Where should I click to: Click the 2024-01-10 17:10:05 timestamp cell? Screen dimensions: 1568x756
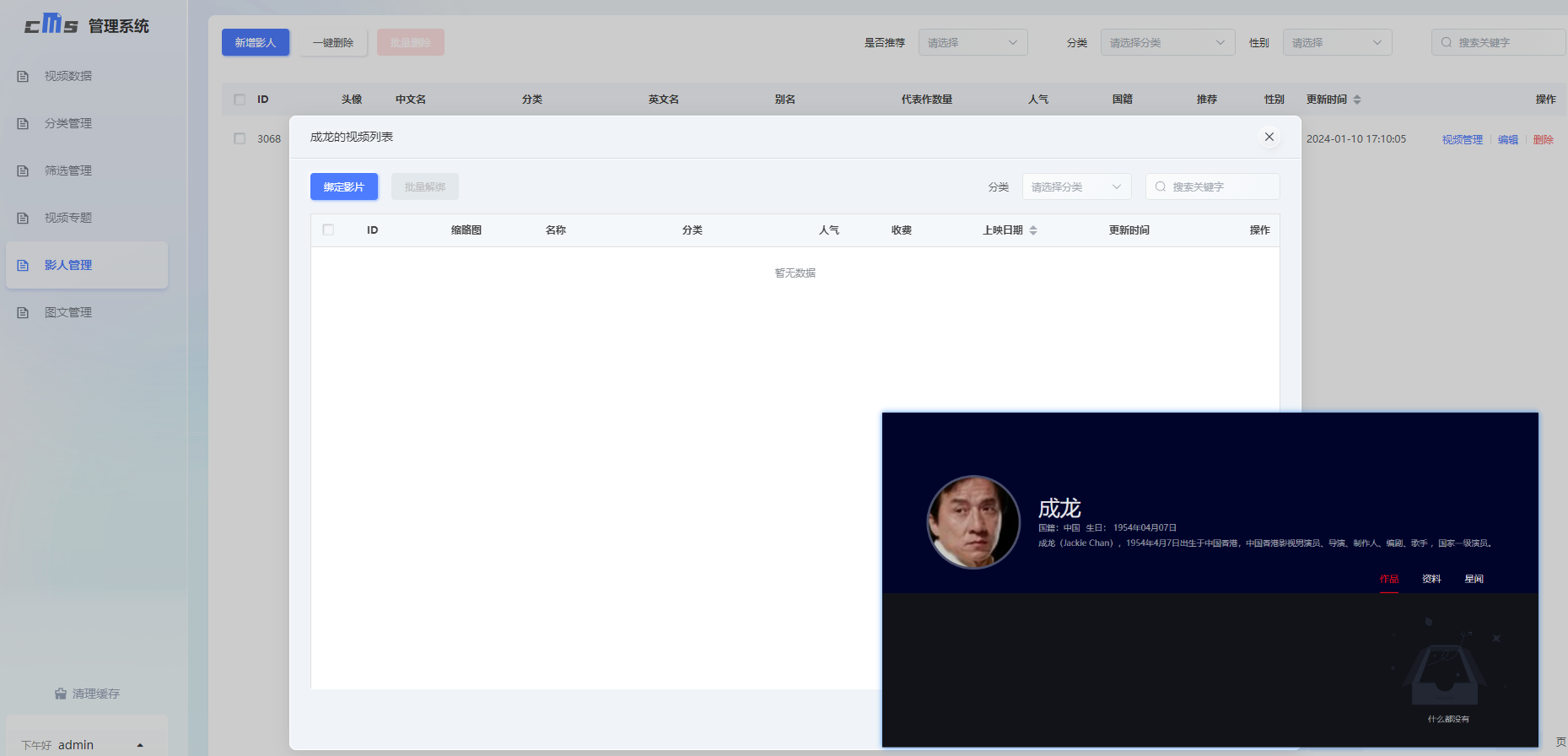(1356, 139)
